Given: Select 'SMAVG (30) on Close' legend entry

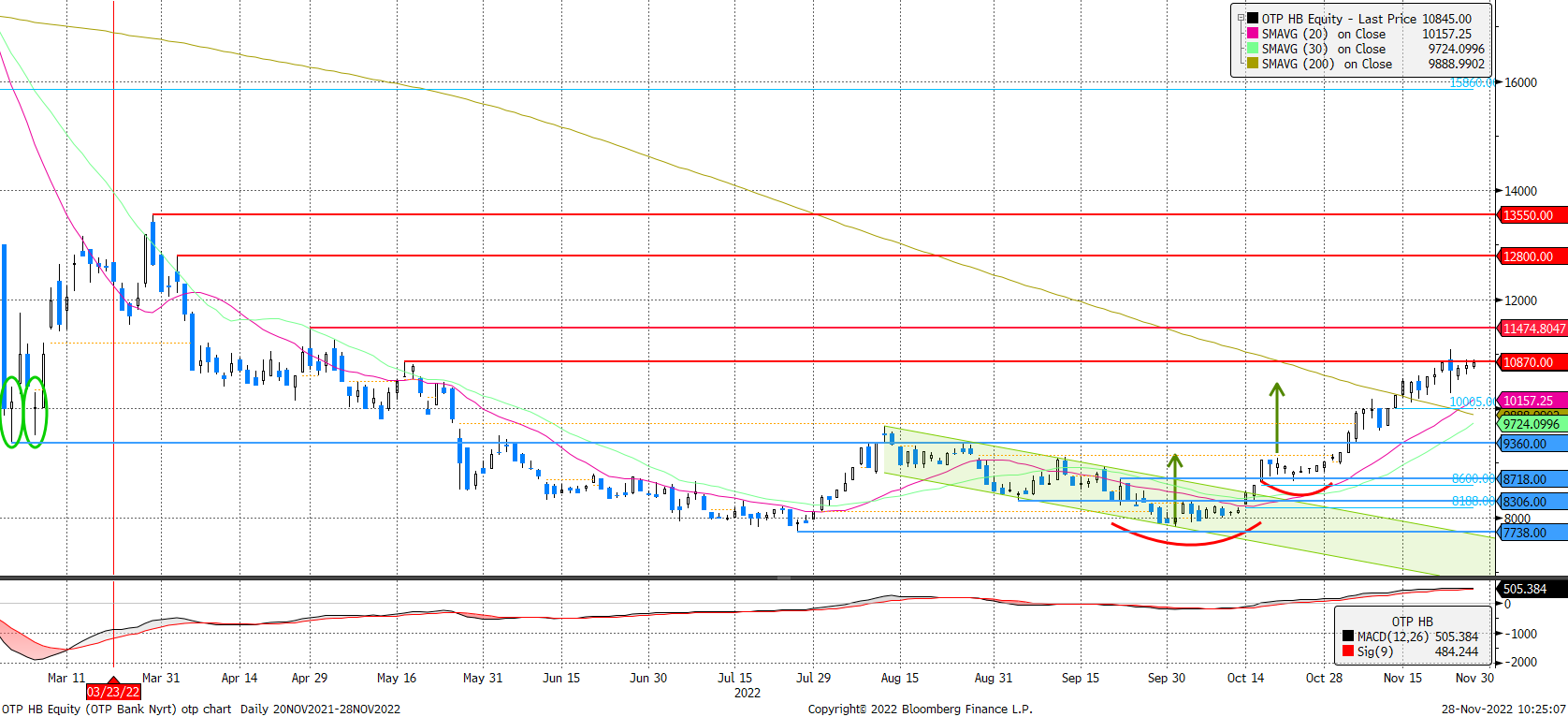Looking at the screenshot, I should coord(1324,49).
